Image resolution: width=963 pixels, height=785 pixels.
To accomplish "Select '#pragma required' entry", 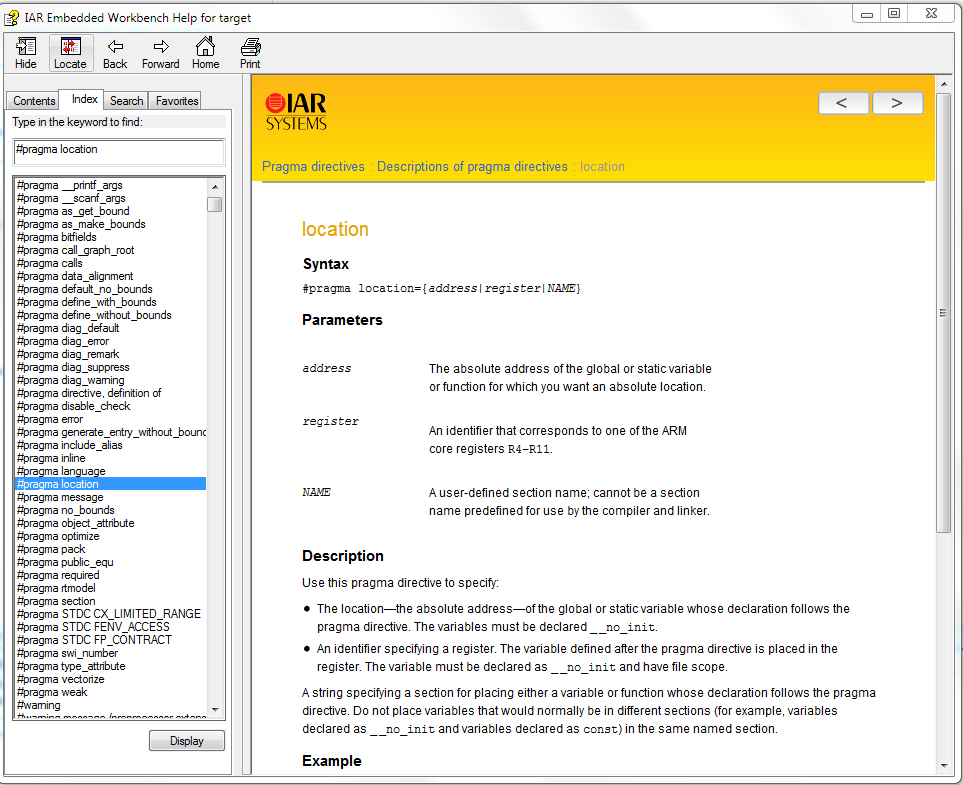I will tap(58, 575).
